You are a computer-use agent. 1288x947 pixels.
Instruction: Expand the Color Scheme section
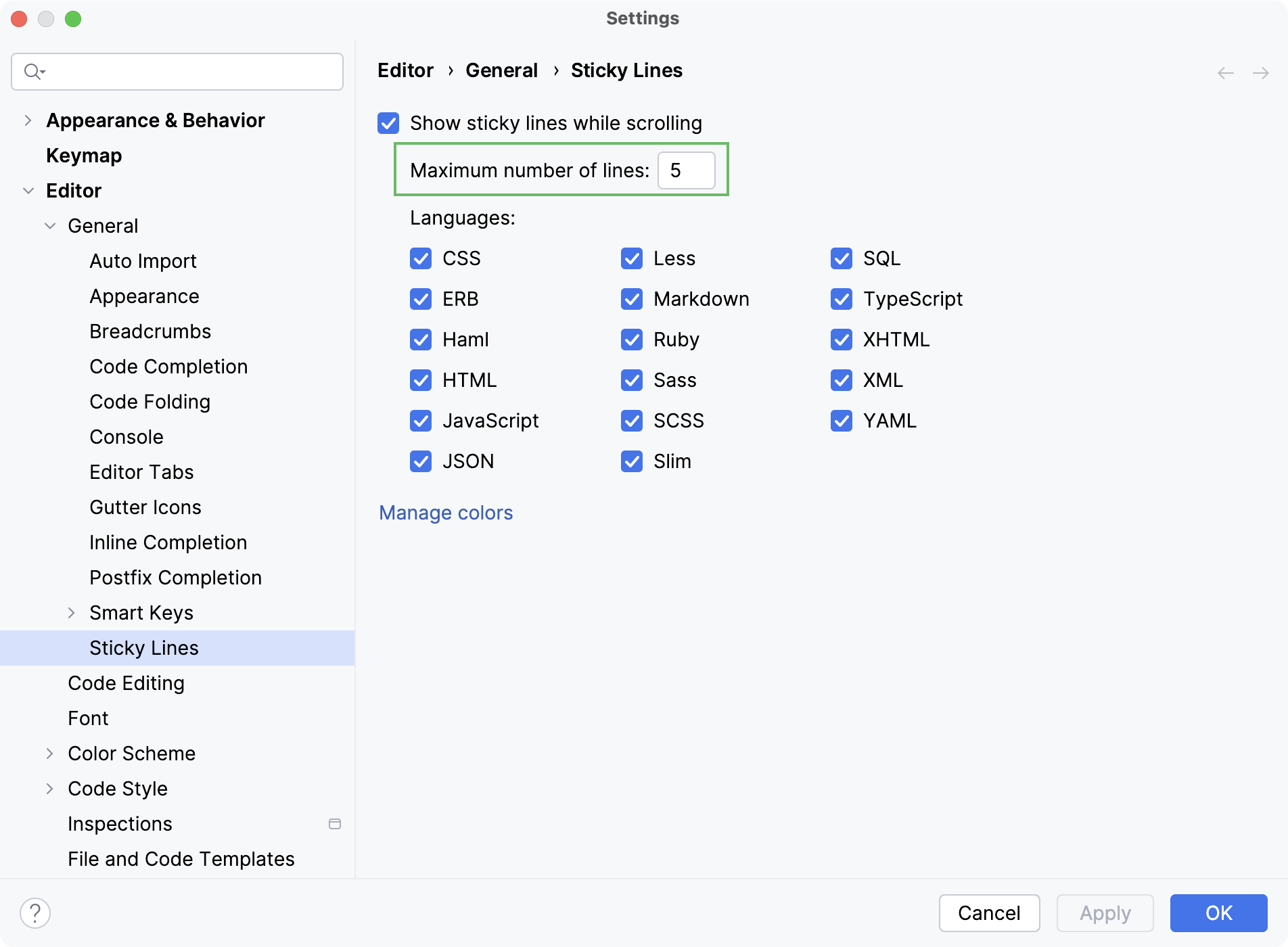(x=50, y=753)
